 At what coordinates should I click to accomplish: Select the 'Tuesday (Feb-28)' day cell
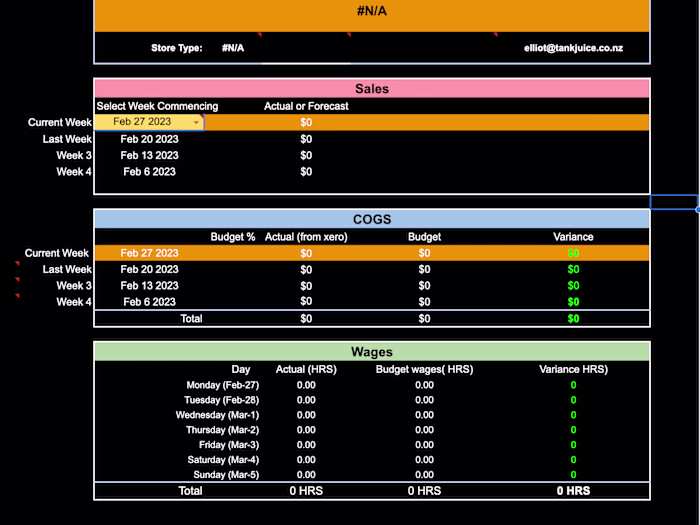221,400
